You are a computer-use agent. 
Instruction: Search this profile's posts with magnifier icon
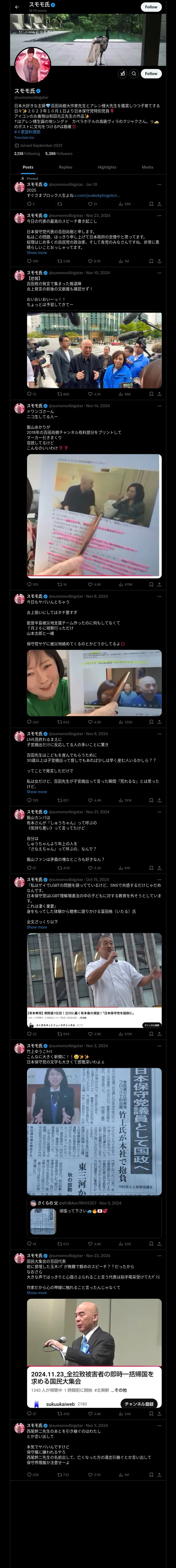(x=134, y=74)
